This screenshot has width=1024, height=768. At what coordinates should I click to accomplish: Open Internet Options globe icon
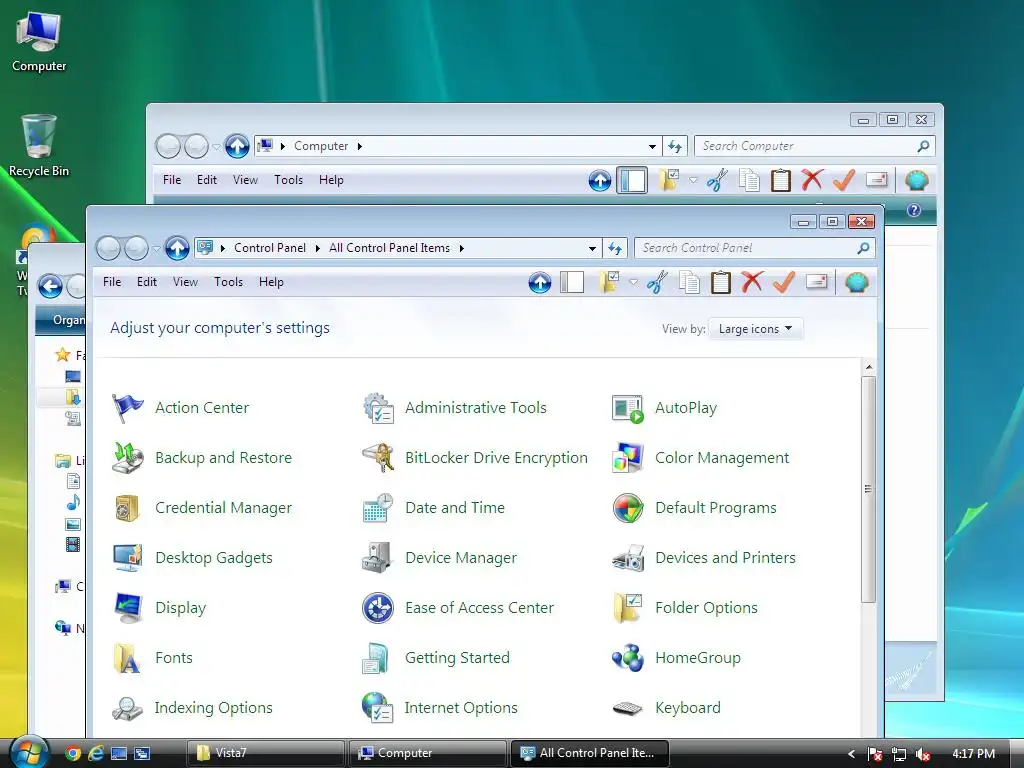click(378, 708)
